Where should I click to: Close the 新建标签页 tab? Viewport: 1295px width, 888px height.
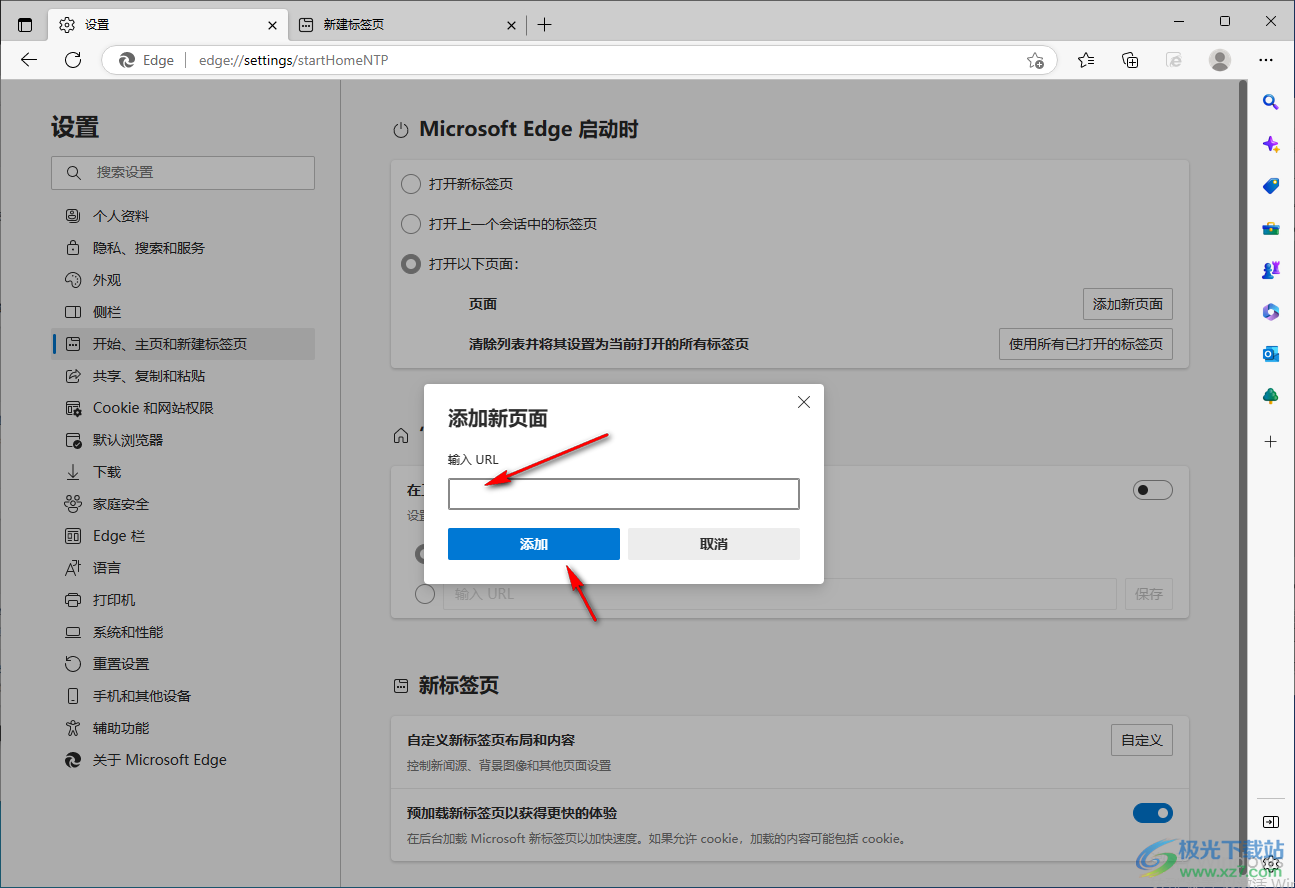[x=511, y=25]
